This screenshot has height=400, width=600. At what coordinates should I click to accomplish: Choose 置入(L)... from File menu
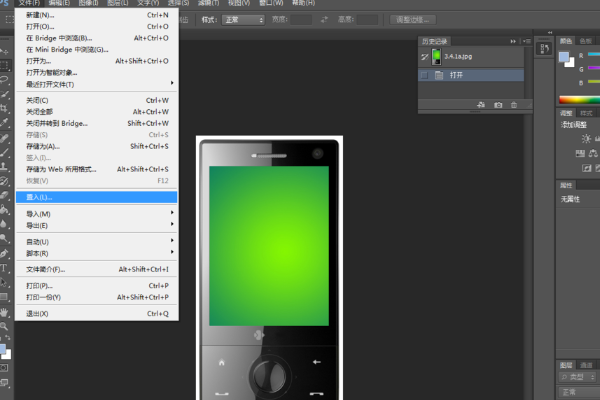(x=97, y=197)
